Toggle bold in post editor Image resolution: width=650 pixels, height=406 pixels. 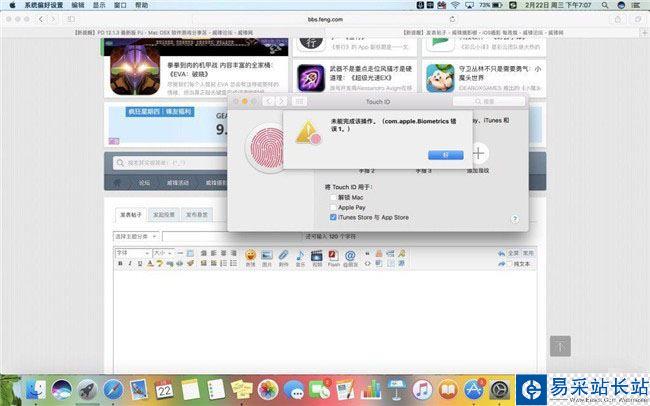tap(120, 263)
